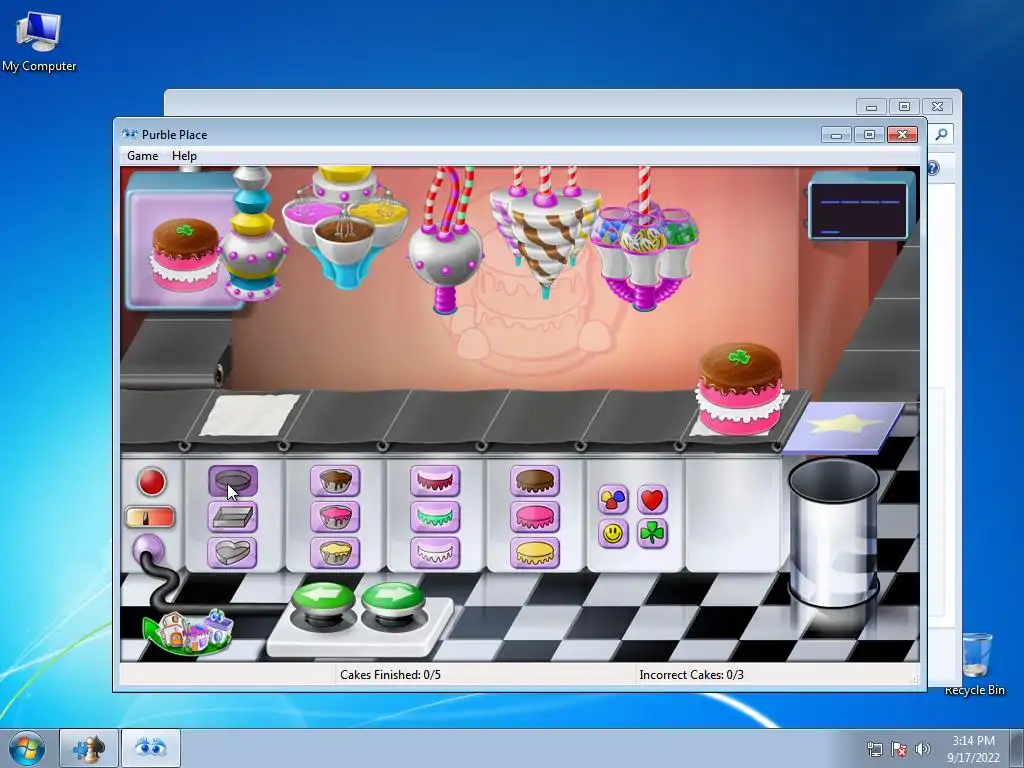Apply yellow icing topping
The image size is (1024, 768).
pyautogui.click(x=535, y=552)
